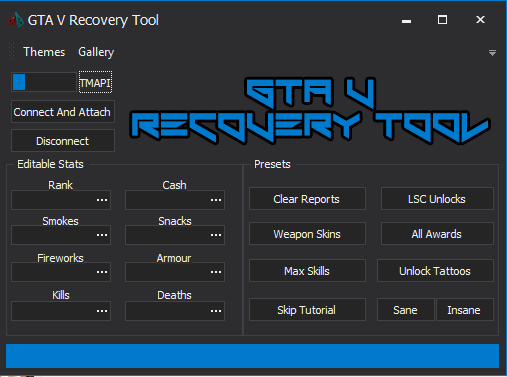Close the GTA V Recovery Tool window
Screen dimensions: 507x377
(480, 20)
